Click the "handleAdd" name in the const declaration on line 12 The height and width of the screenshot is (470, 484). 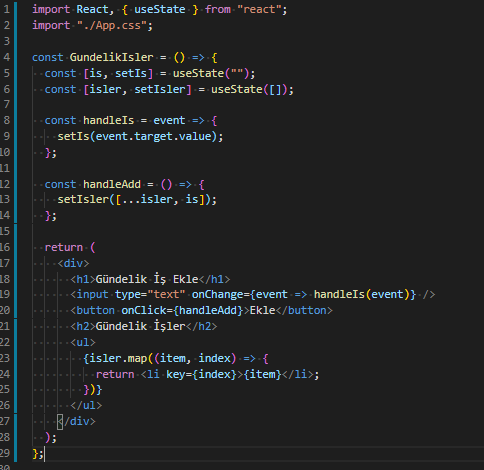(112, 184)
